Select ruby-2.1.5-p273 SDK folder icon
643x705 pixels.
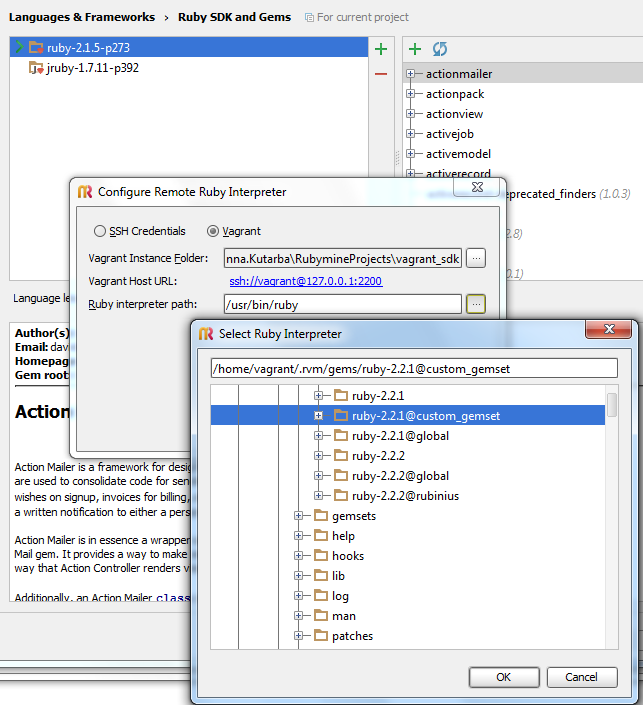click(36, 47)
